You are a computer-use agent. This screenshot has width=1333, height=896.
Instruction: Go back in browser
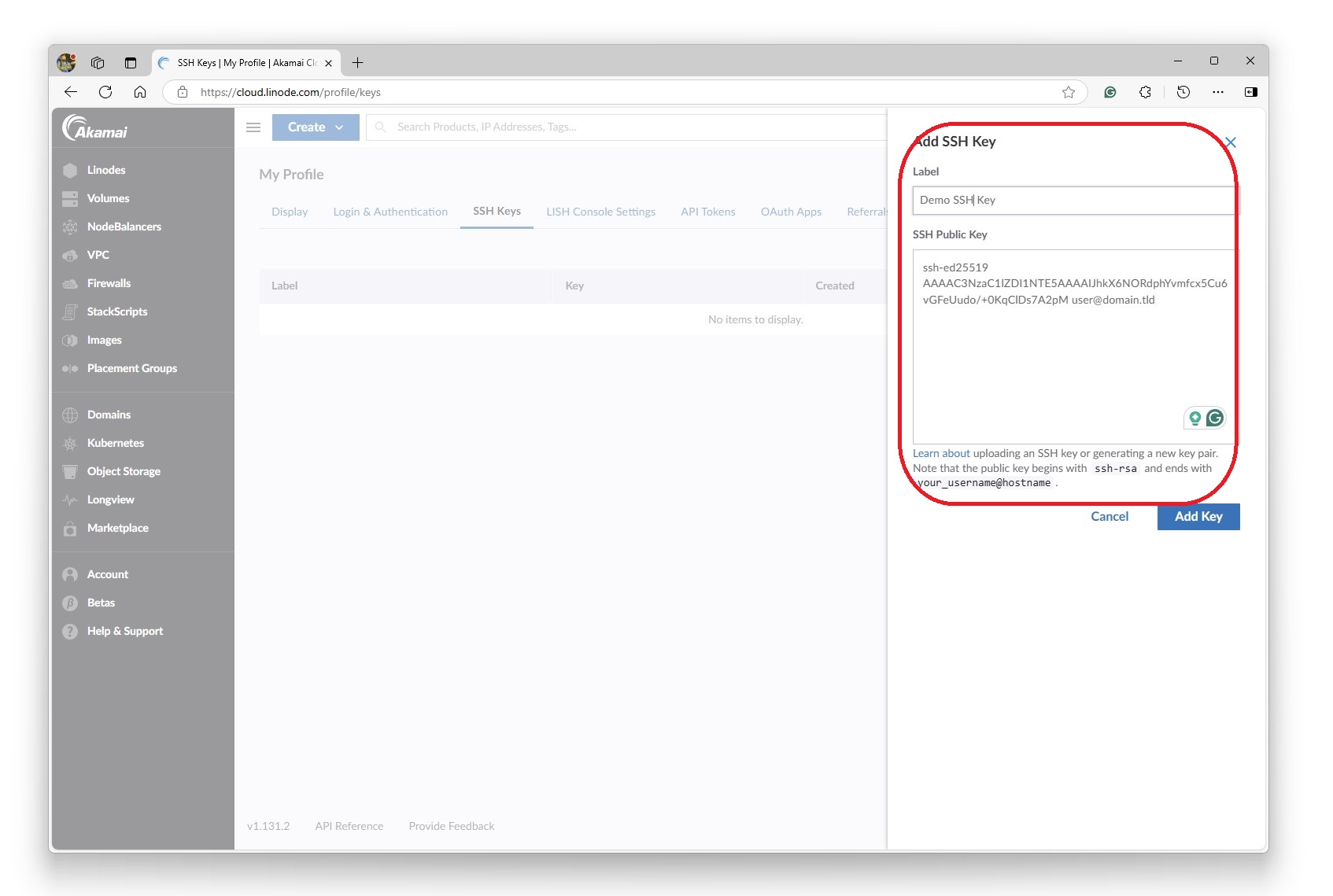pos(71,92)
